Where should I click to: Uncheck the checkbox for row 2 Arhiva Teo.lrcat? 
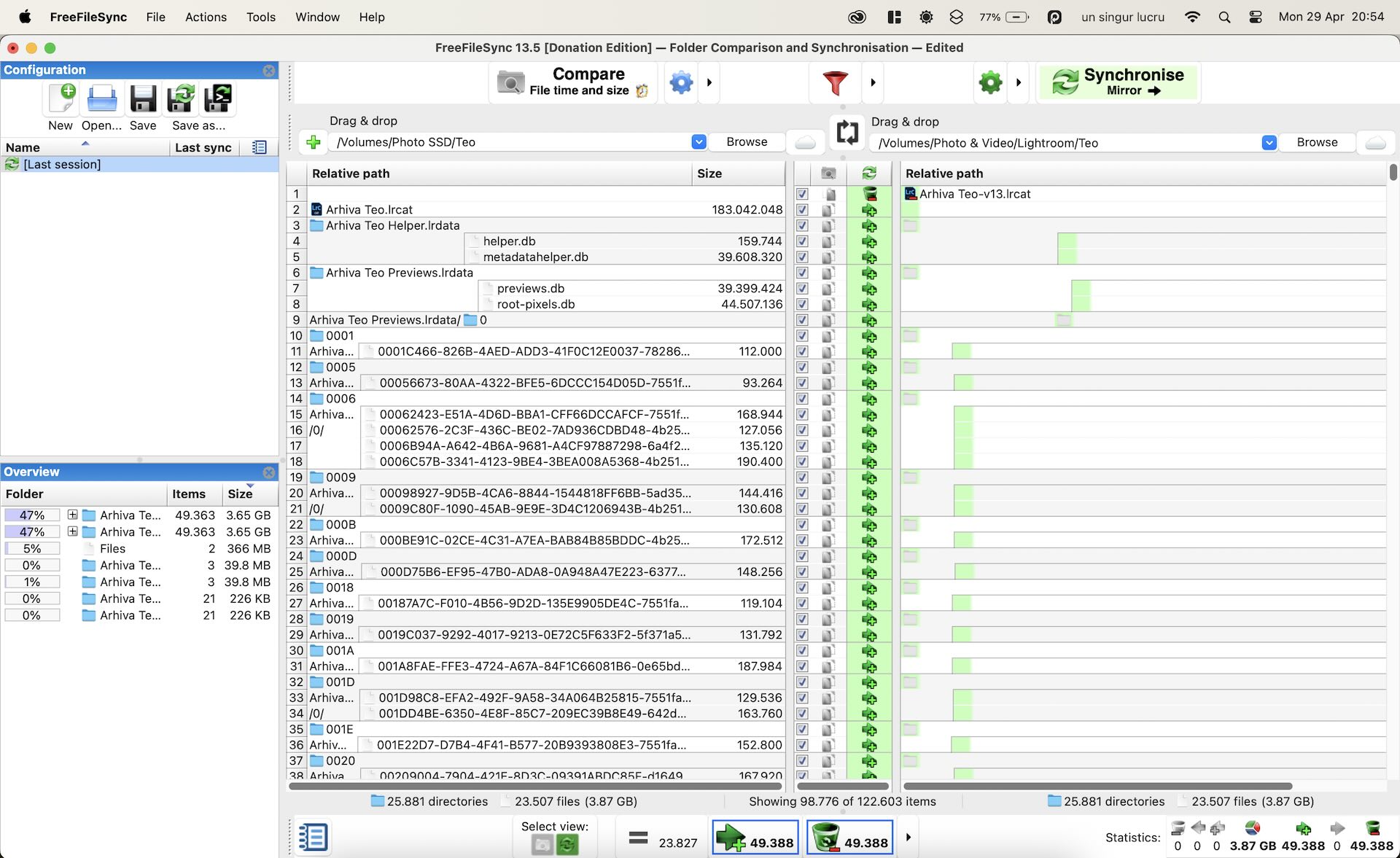pos(802,210)
